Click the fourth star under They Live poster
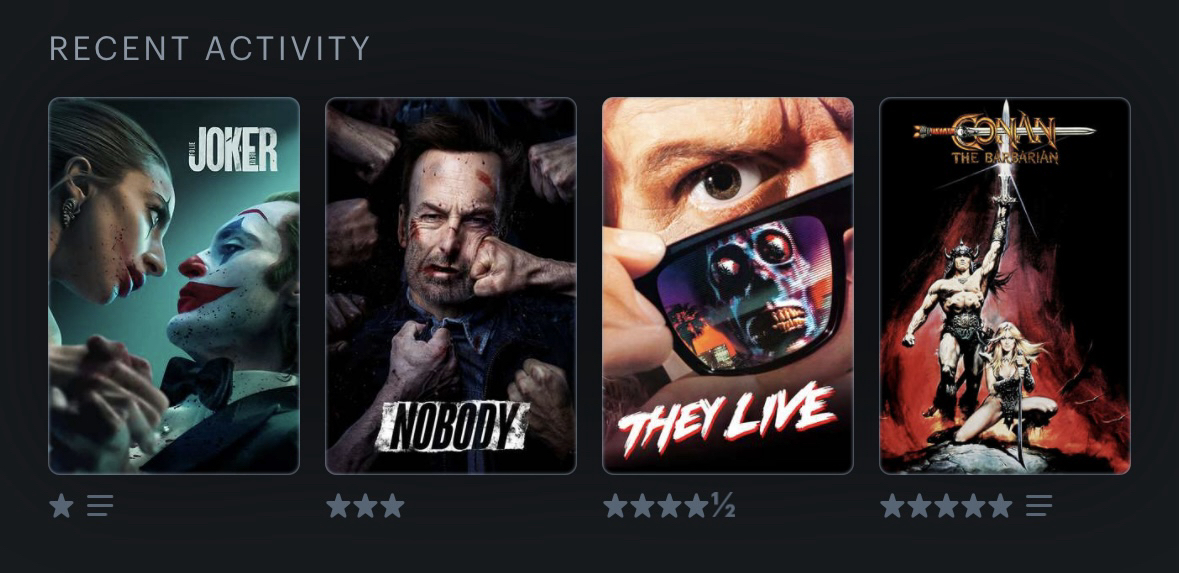1179x573 pixels. [696, 506]
